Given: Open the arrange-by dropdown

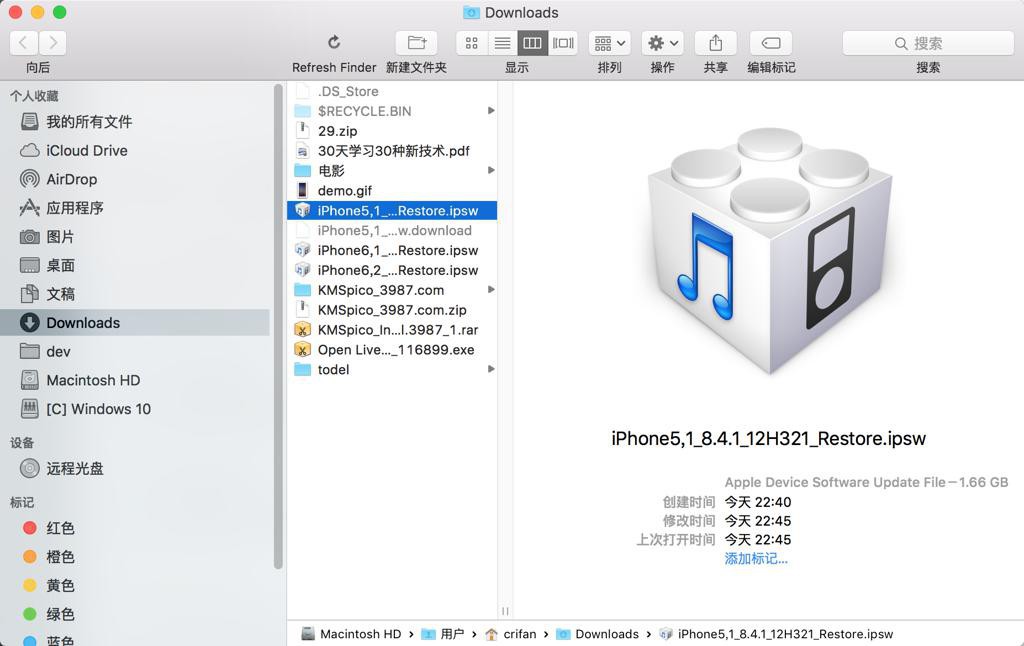Looking at the screenshot, I should 609,43.
